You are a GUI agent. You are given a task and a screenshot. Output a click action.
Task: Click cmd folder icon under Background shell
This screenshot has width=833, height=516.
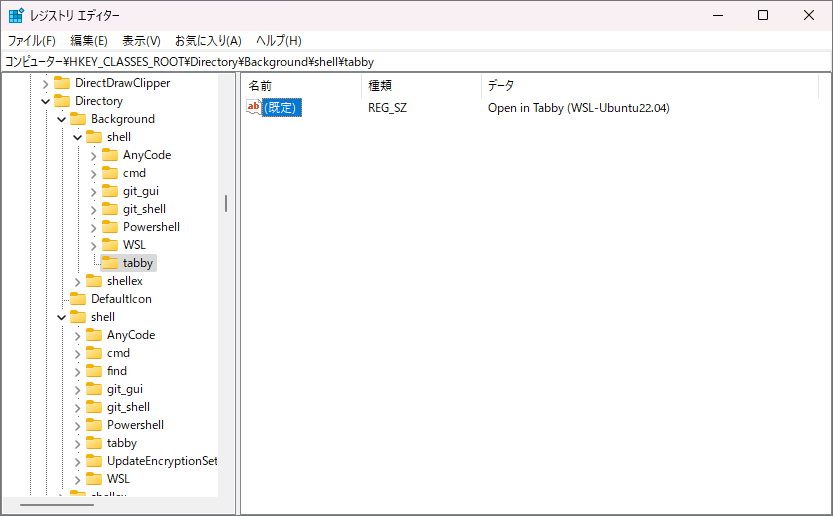click(x=110, y=173)
